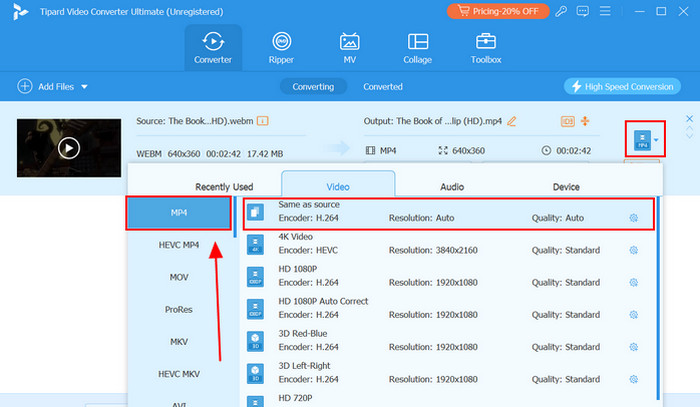Remove the file with the X icon
Viewport: 700px width, 407px height.
pos(689,119)
